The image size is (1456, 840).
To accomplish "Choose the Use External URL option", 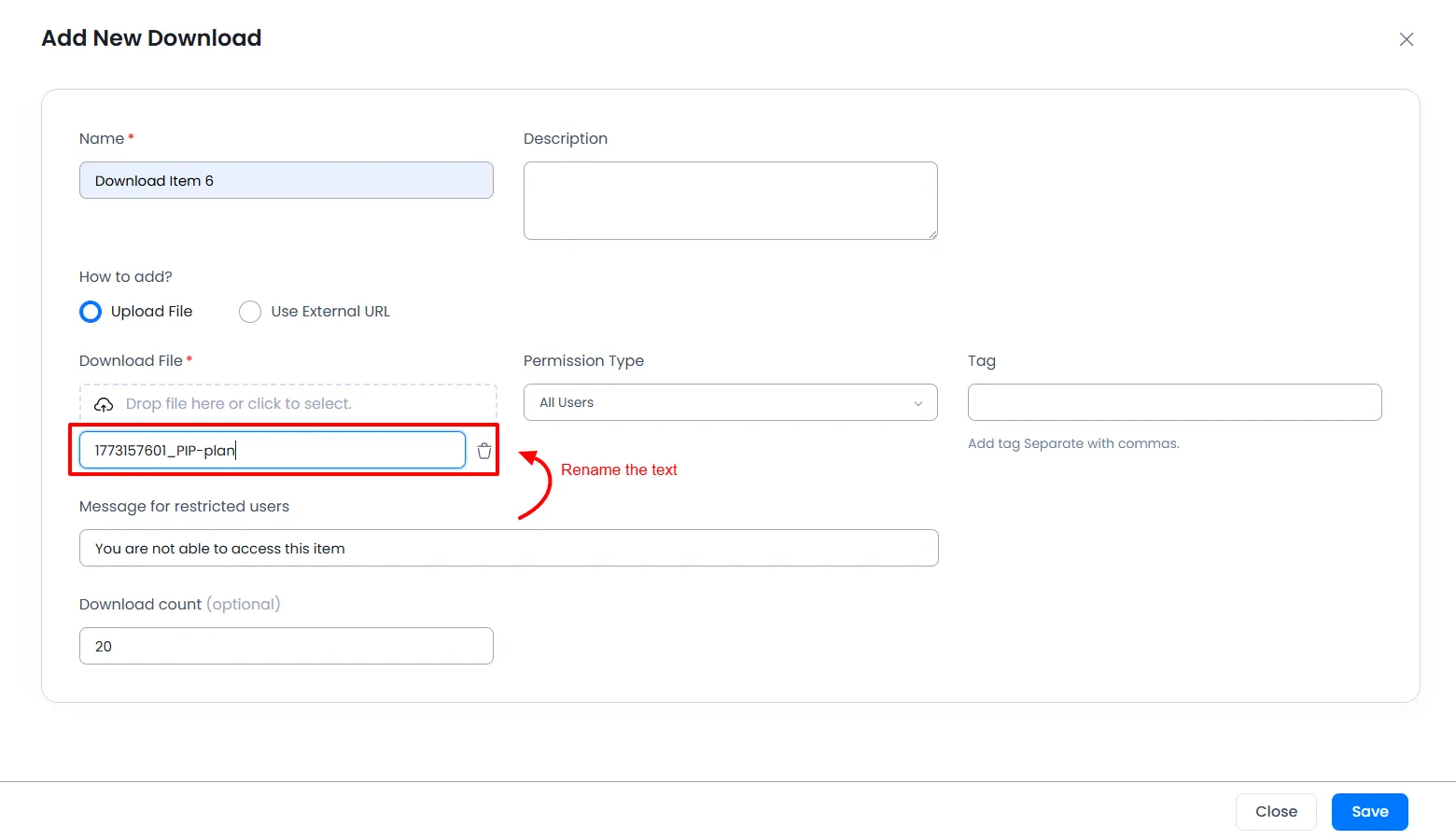I will [250, 312].
